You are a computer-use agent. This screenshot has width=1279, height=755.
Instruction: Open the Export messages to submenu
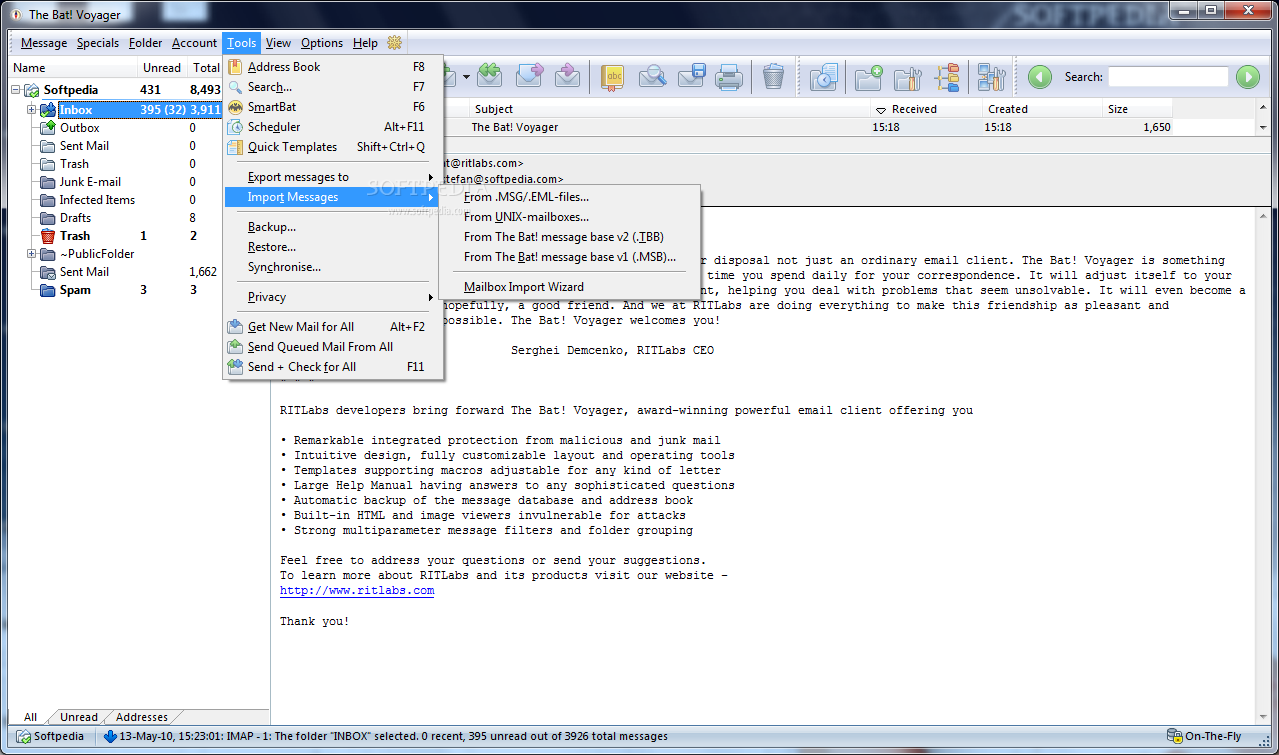click(333, 177)
